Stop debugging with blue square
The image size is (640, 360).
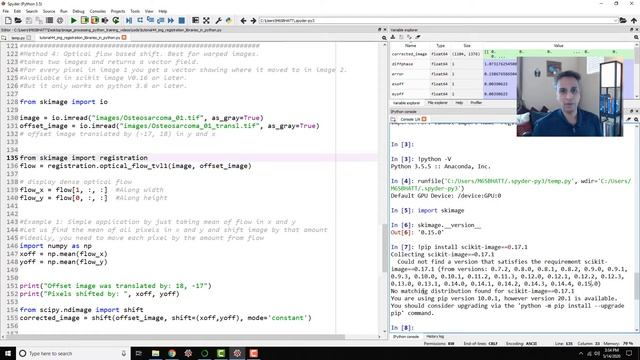pos(182,20)
